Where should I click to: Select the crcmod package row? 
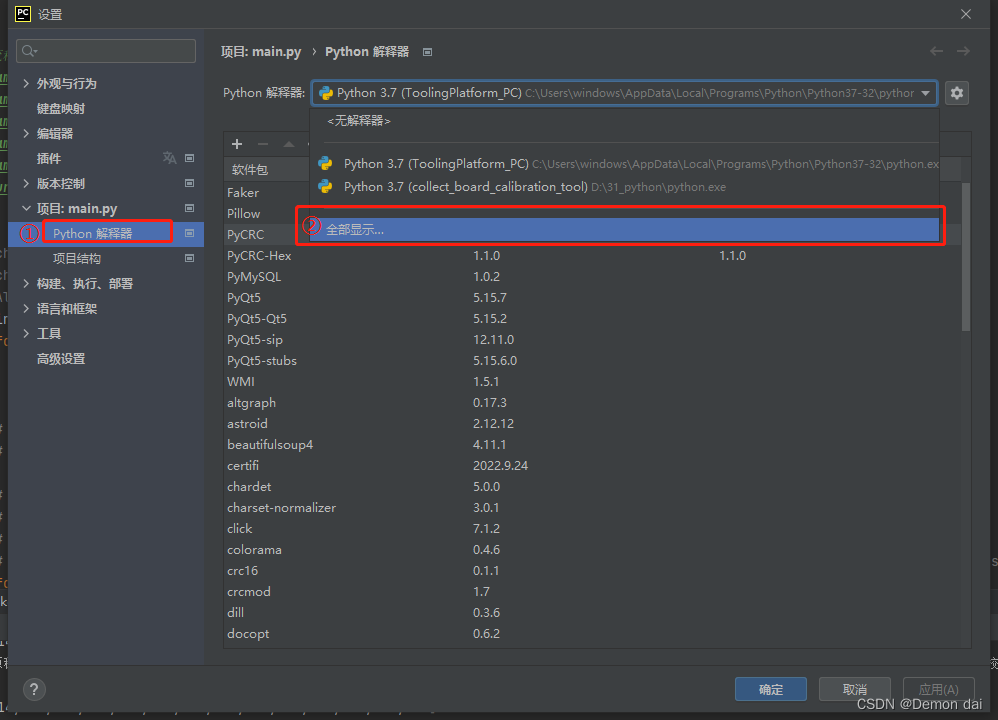coord(593,591)
